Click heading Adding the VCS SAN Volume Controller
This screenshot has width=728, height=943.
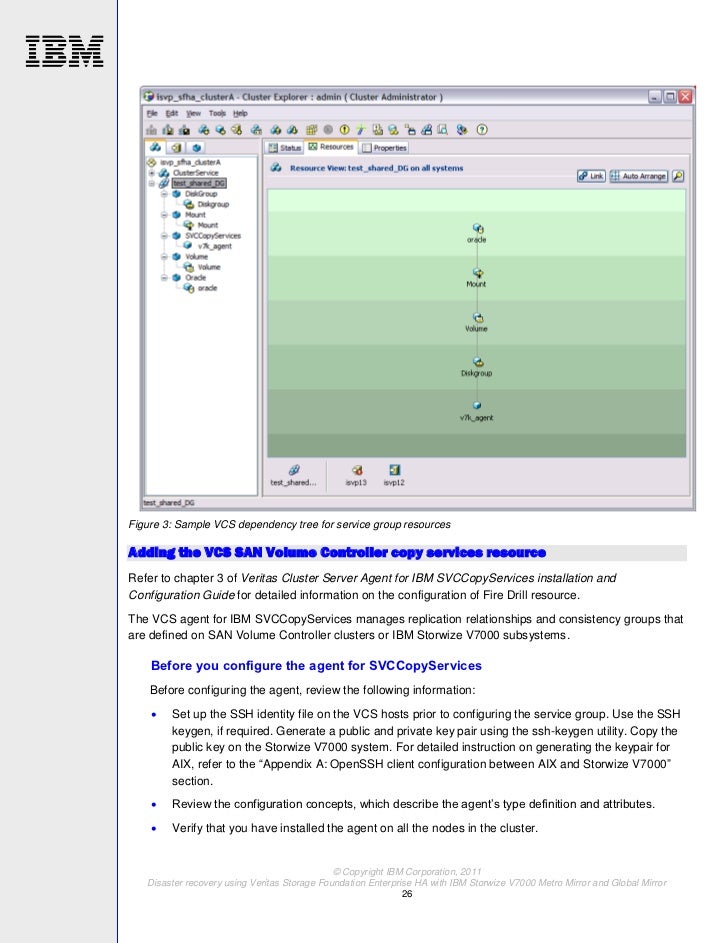[337, 553]
